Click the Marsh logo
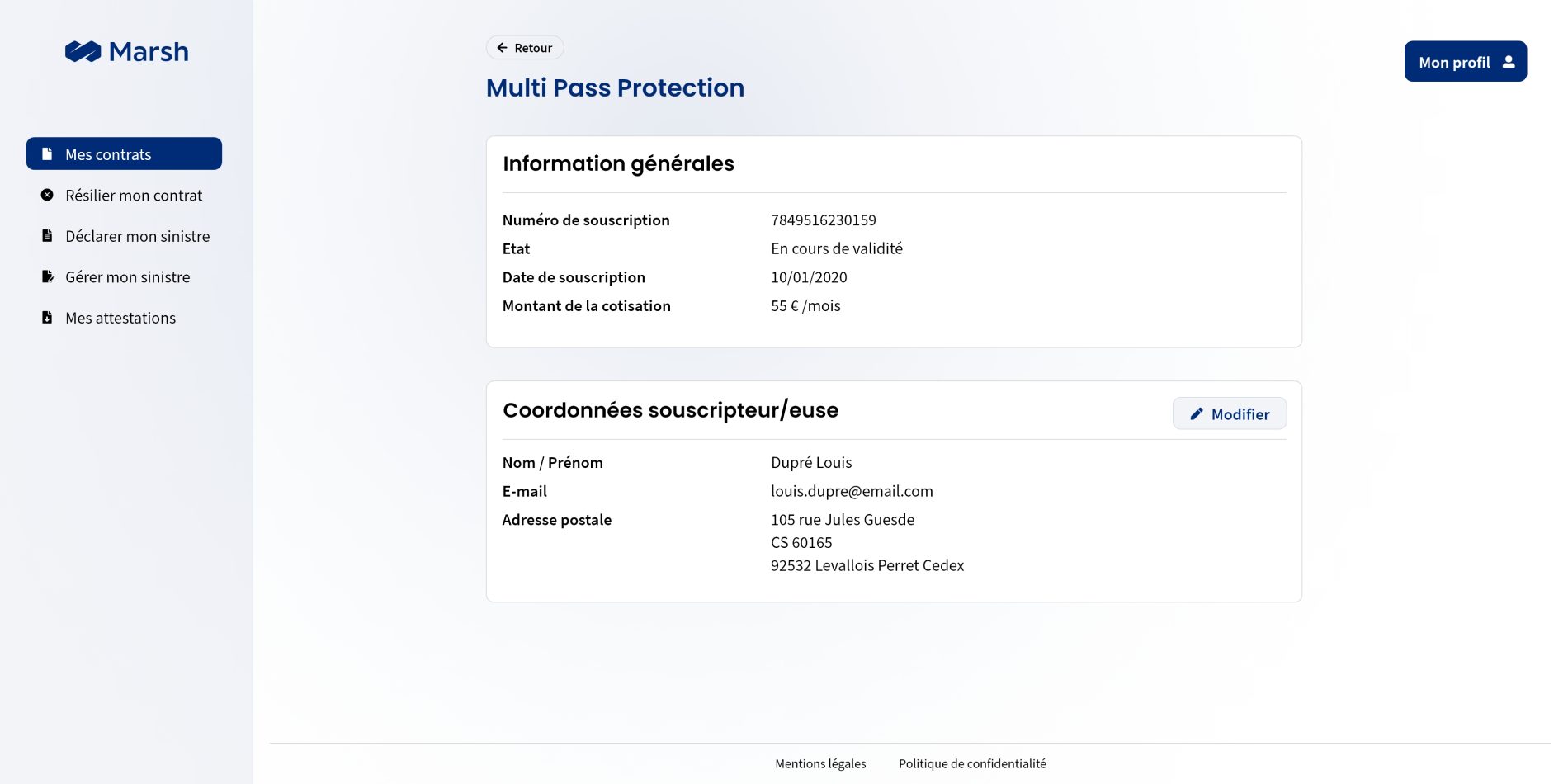 (x=126, y=52)
